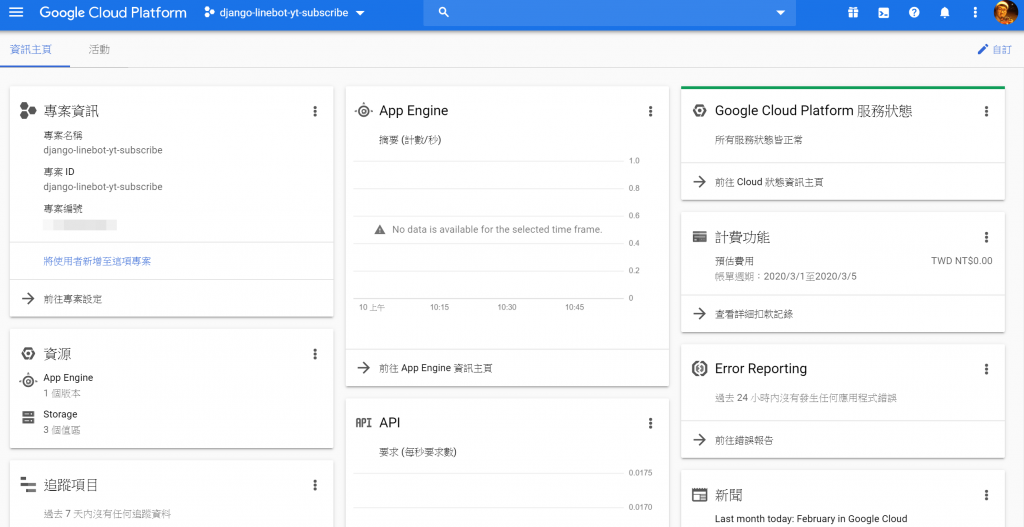Image resolution: width=1024 pixels, height=527 pixels.
Task: Click the Error Reporting header icon
Action: pyautogui.click(x=699, y=369)
